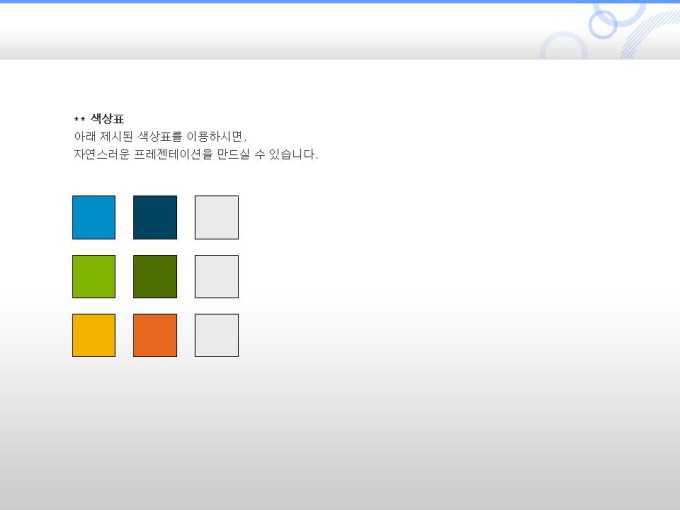Click the gray swatch beside dark green
This screenshot has width=680, height=510.
pos(216,276)
